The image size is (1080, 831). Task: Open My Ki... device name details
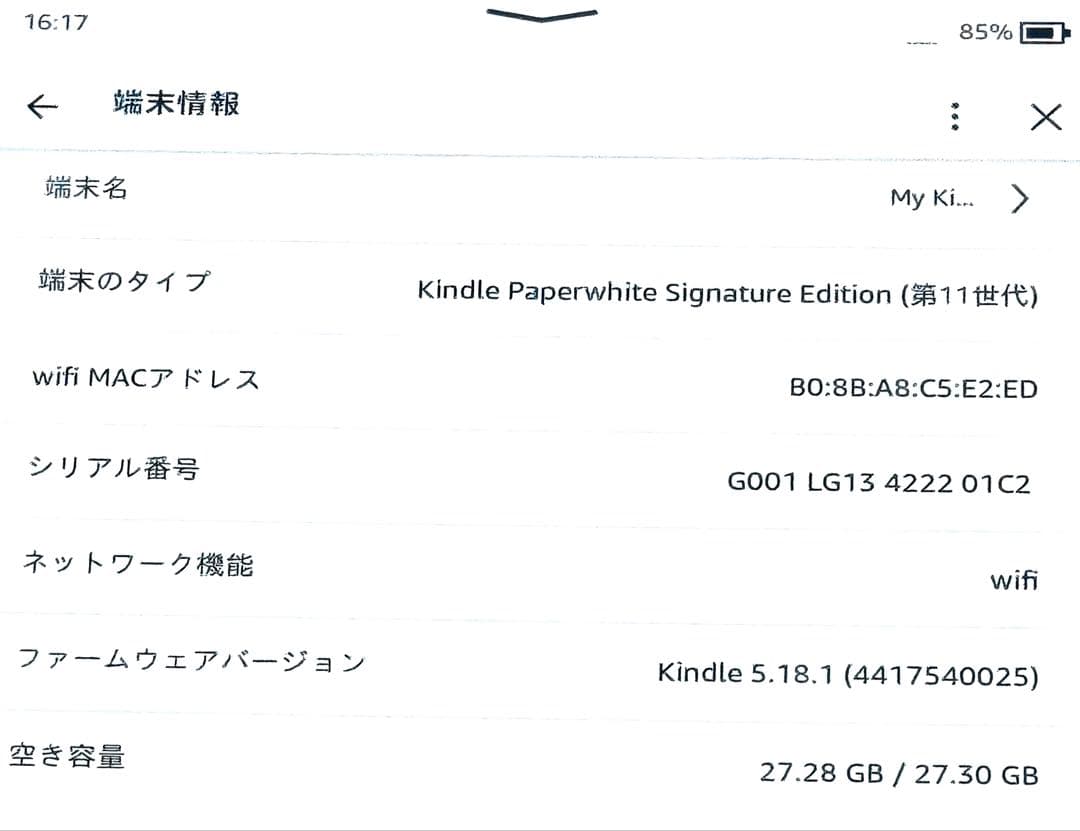[x=932, y=197]
